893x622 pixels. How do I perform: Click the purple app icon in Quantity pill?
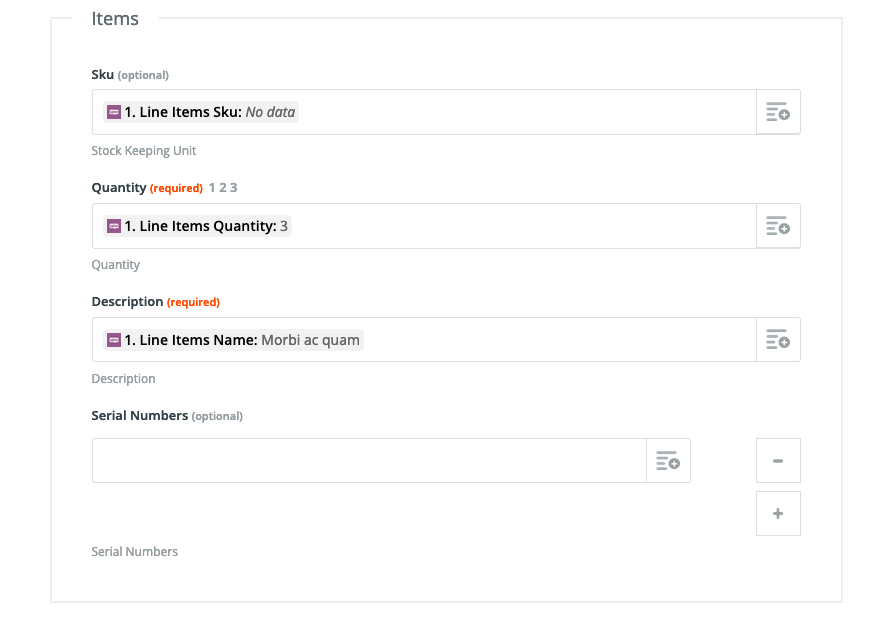[114, 226]
